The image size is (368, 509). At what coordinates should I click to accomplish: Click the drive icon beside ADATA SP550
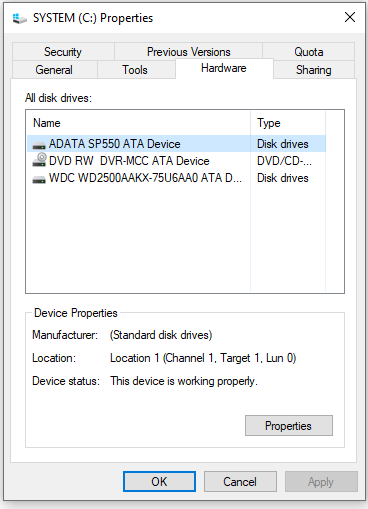coord(39,145)
